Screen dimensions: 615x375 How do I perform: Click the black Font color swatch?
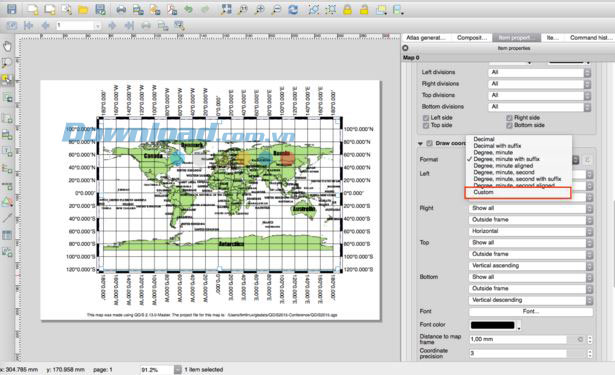[x=493, y=325]
